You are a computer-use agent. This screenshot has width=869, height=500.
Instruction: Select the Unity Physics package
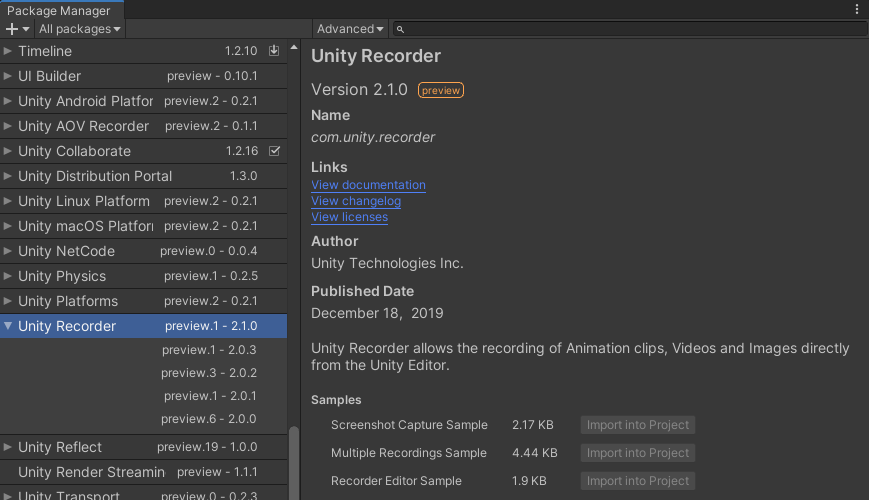(144, 275)
